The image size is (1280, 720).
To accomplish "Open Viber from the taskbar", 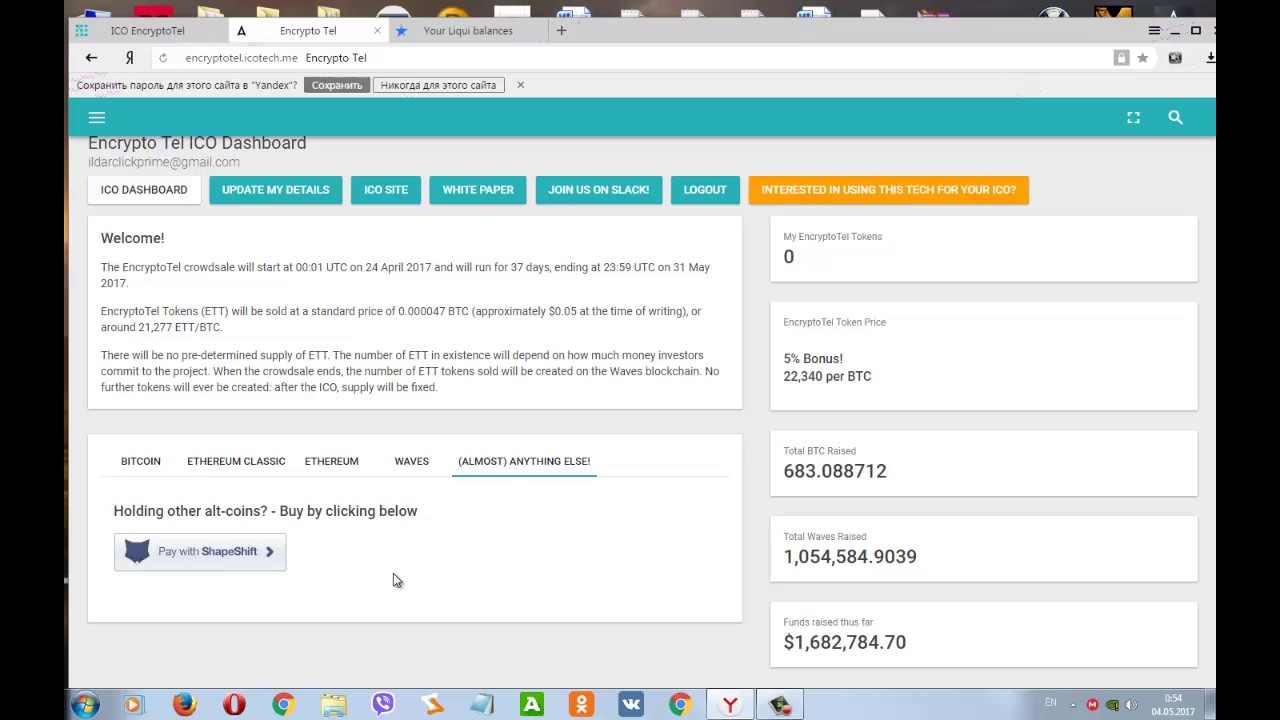I will (x=383, y=705).
